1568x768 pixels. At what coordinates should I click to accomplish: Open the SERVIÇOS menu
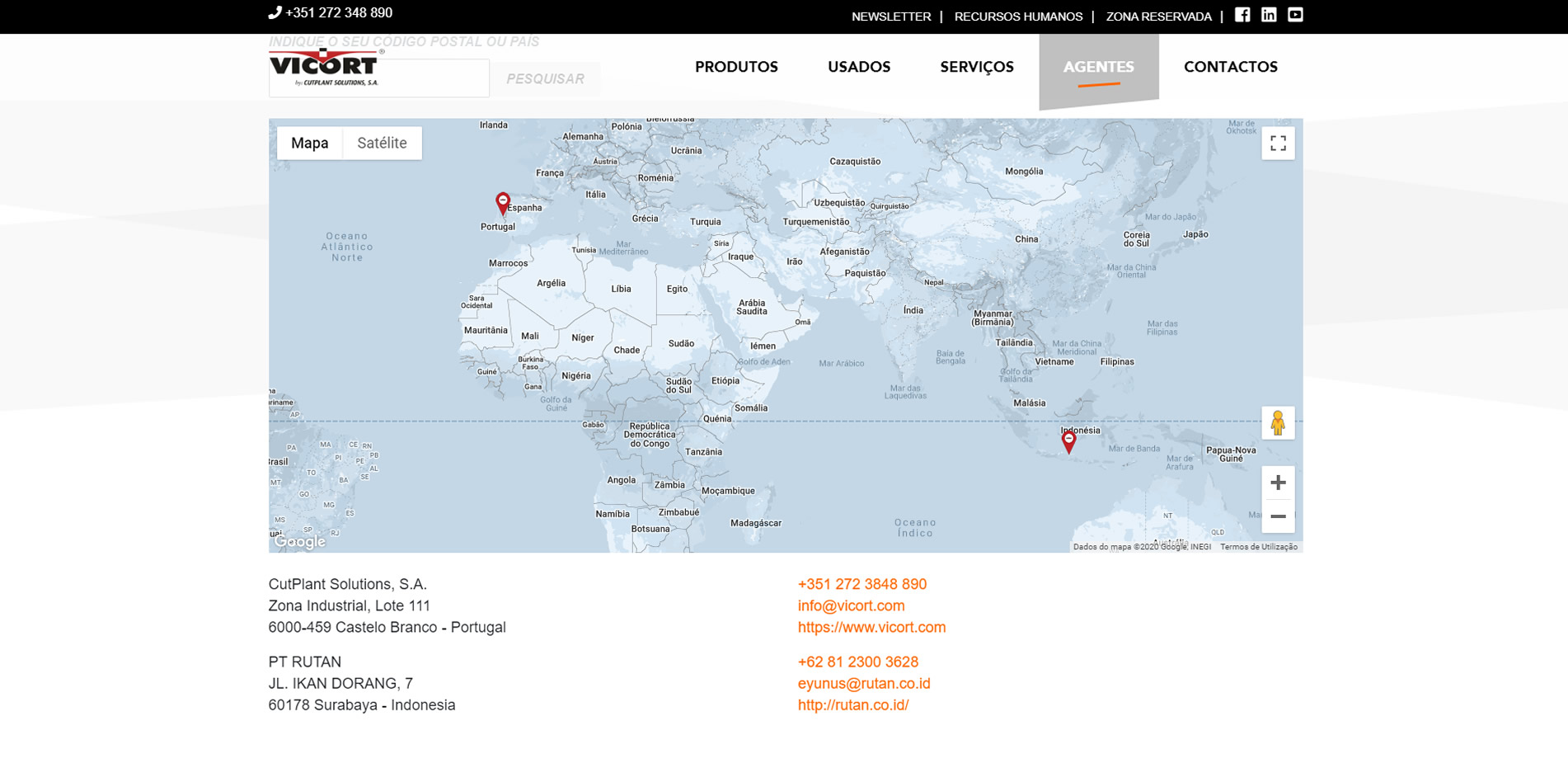[977, 67]
